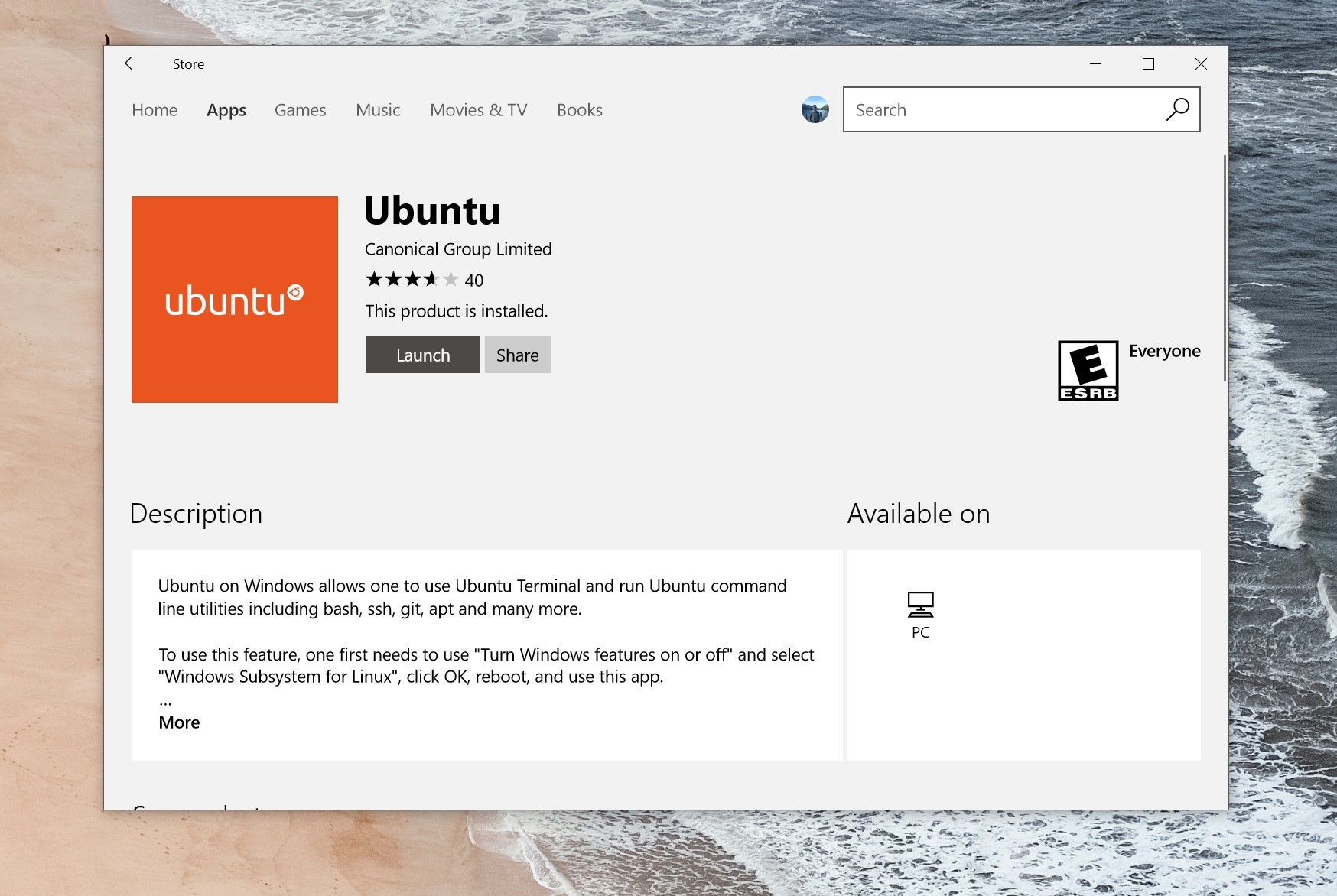This screenshot has height=896, width=1337.
Task: Click into the Search text field
Action: [x=1002, y=109]
